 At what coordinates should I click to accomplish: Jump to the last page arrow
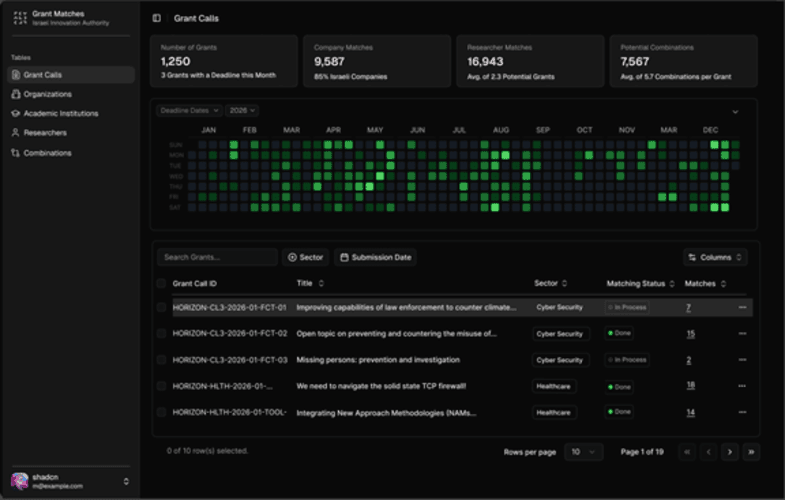tap(751, 452)
